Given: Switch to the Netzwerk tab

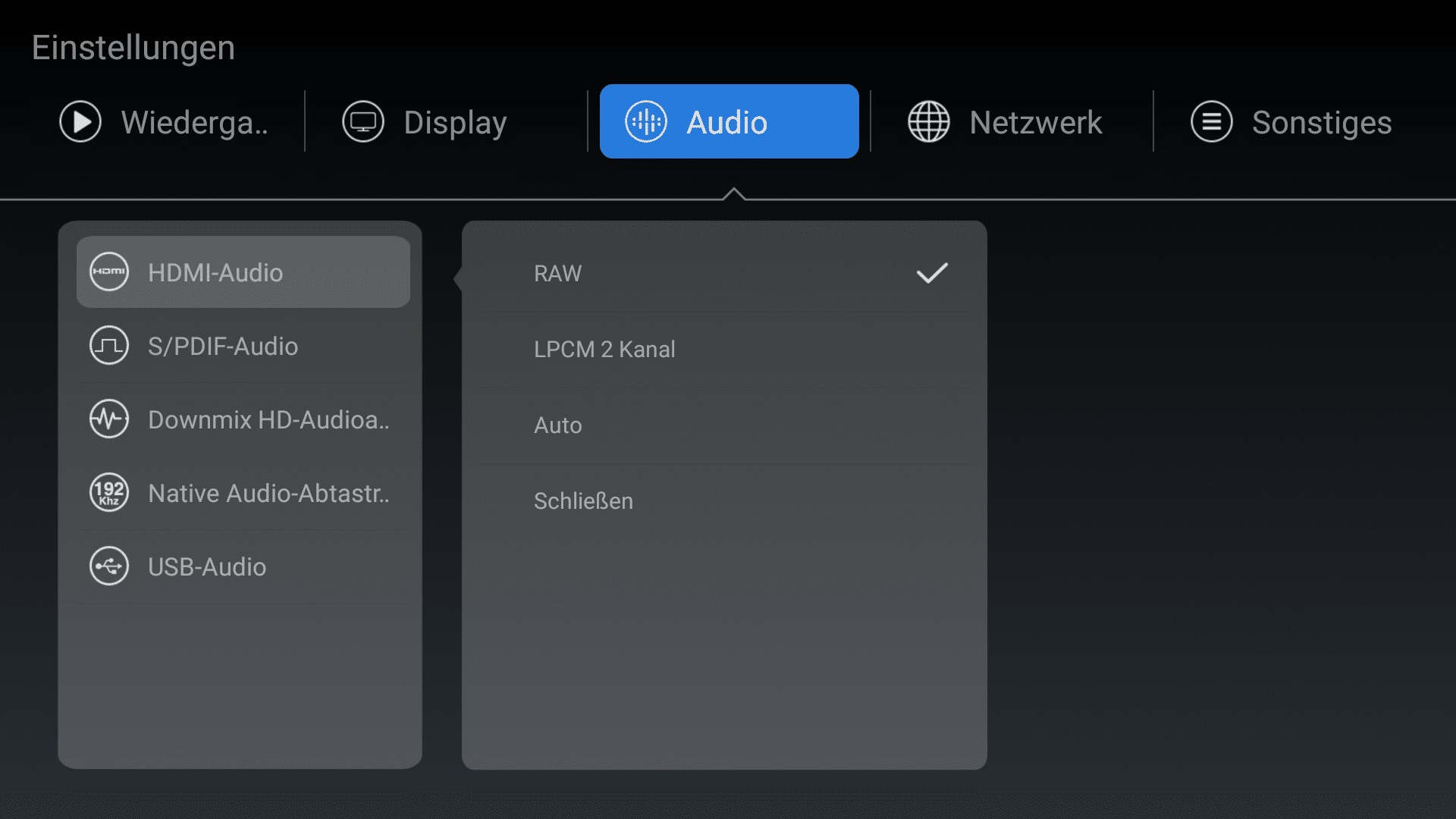Looking at the screenshot, I should click(1035, 123).
